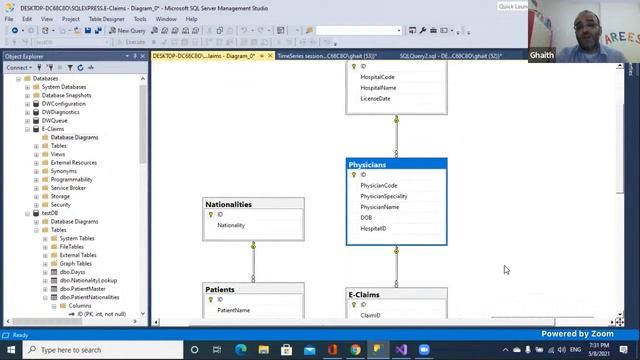Click the Refresh icon in Object Explorer
Screen dimensions: 640x360
tap(80, 68)
